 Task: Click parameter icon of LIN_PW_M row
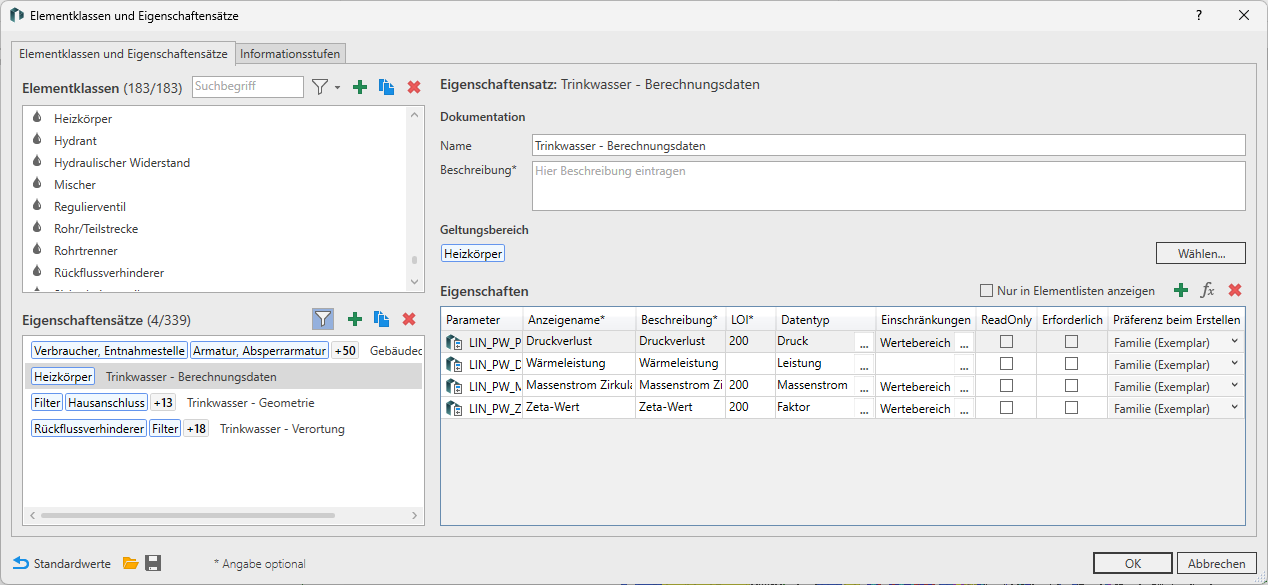(455, 386)
